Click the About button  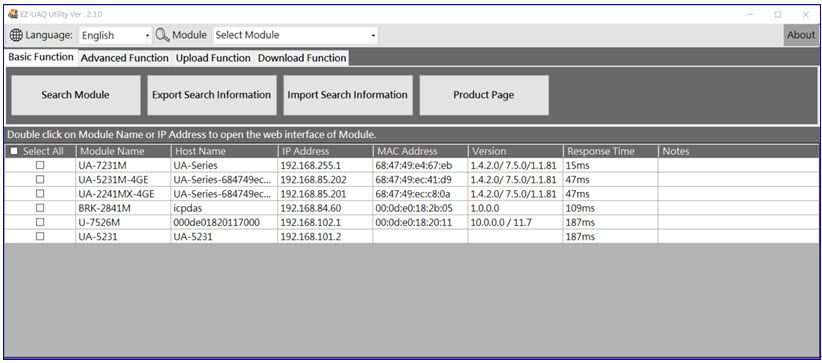click(801, 35)
